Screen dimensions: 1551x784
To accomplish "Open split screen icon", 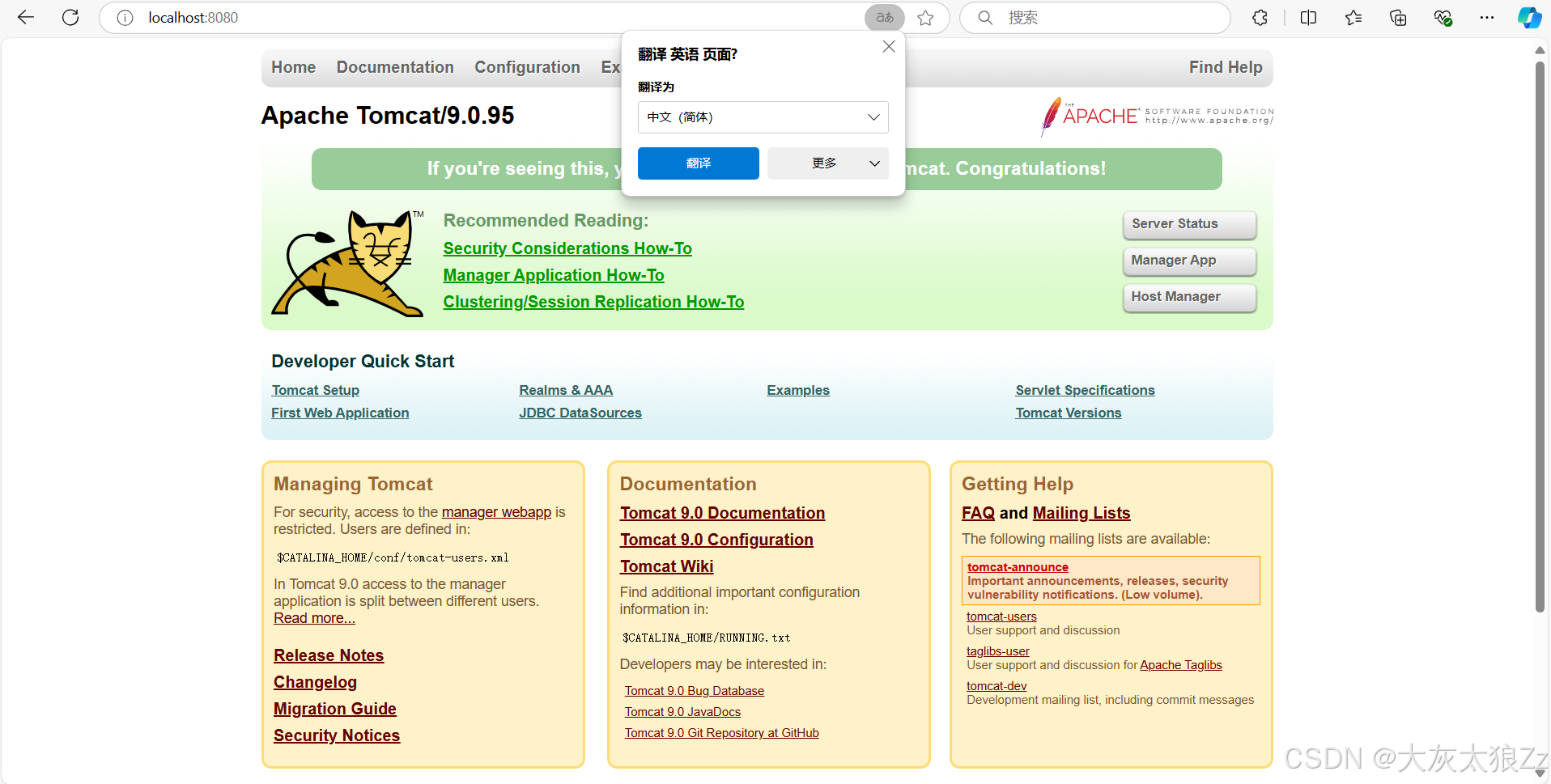I will coord(1308,18).
